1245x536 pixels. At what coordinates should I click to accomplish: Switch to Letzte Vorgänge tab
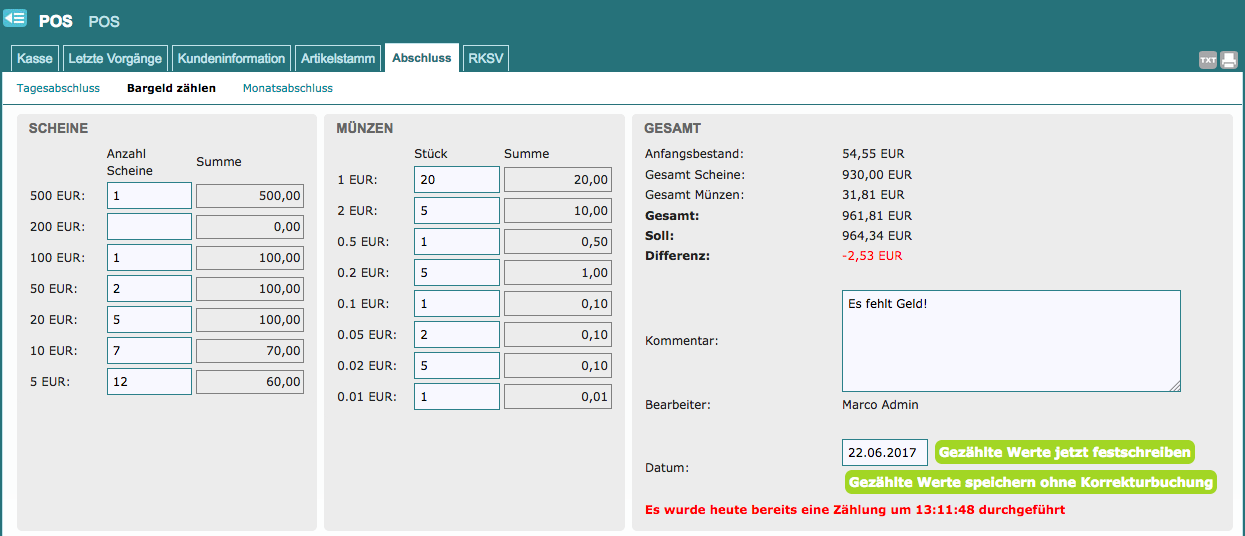click(116, 58)
